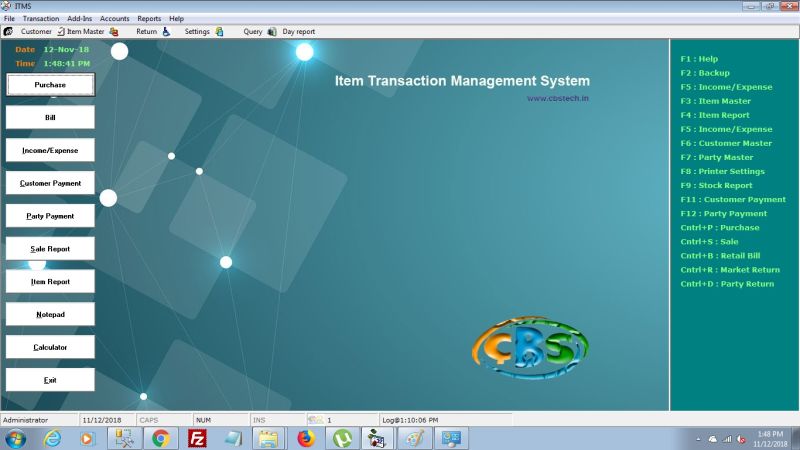Launch Google Chrome from taskbar

pos(161,438)
